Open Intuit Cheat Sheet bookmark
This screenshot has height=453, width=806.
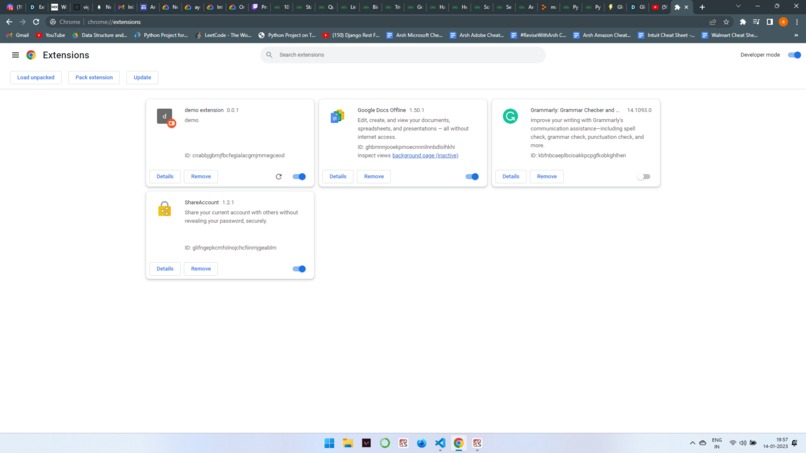click(666, 35)
